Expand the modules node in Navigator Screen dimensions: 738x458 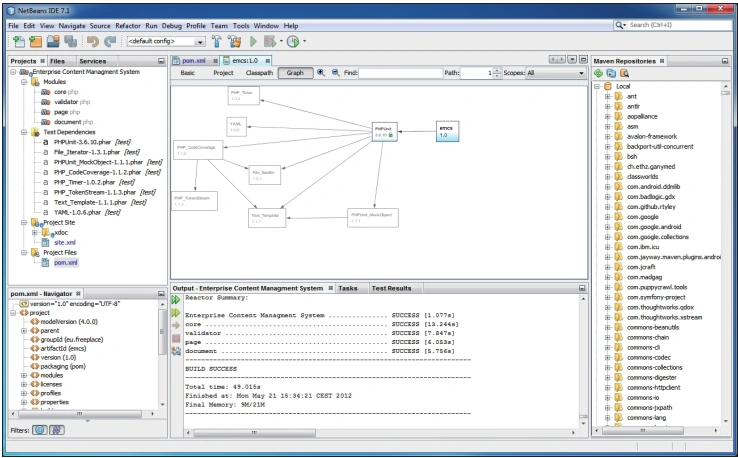click(24, 376)
